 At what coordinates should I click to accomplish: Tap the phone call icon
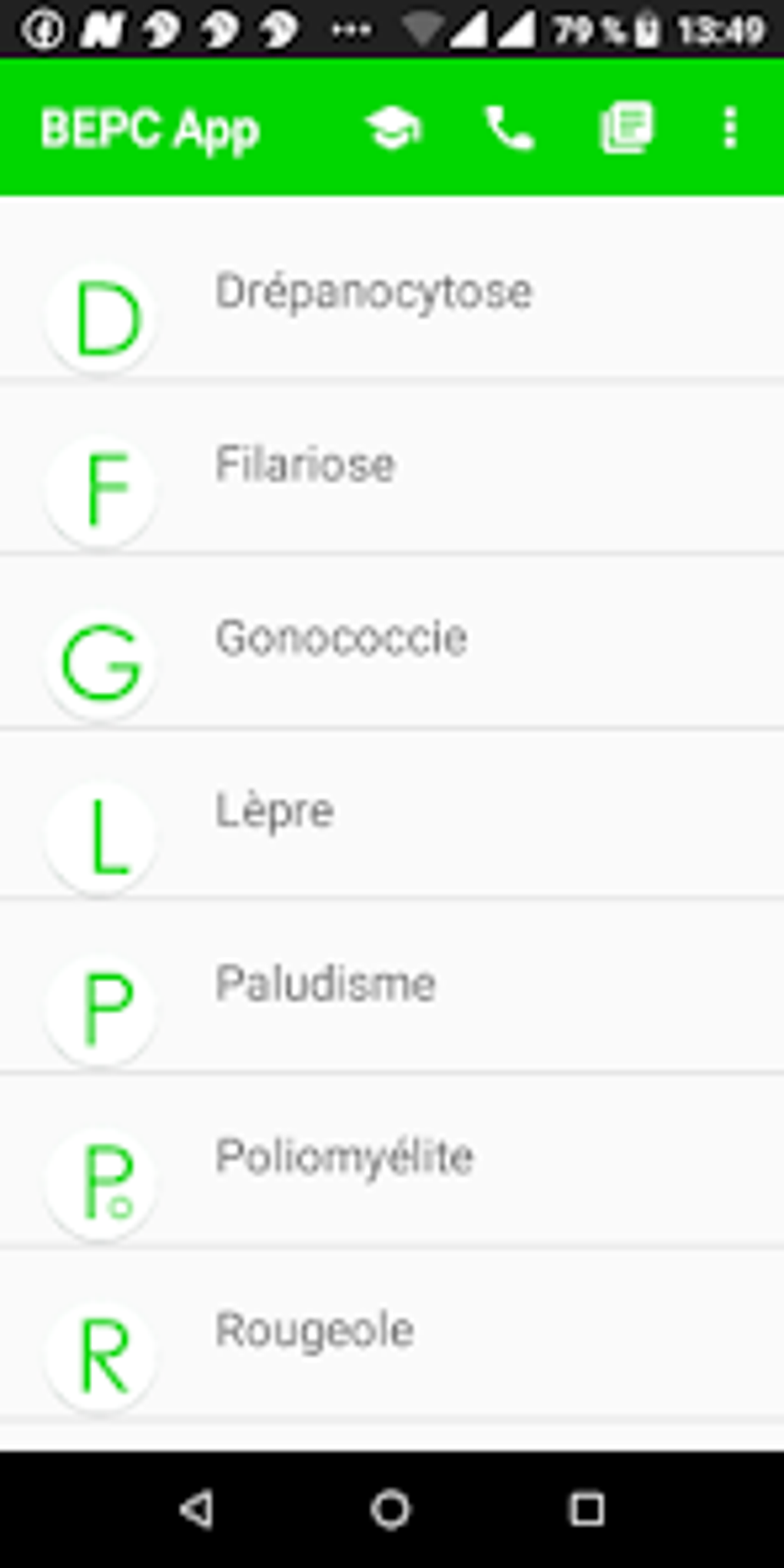pyautogui.click(x=509, y=128)
